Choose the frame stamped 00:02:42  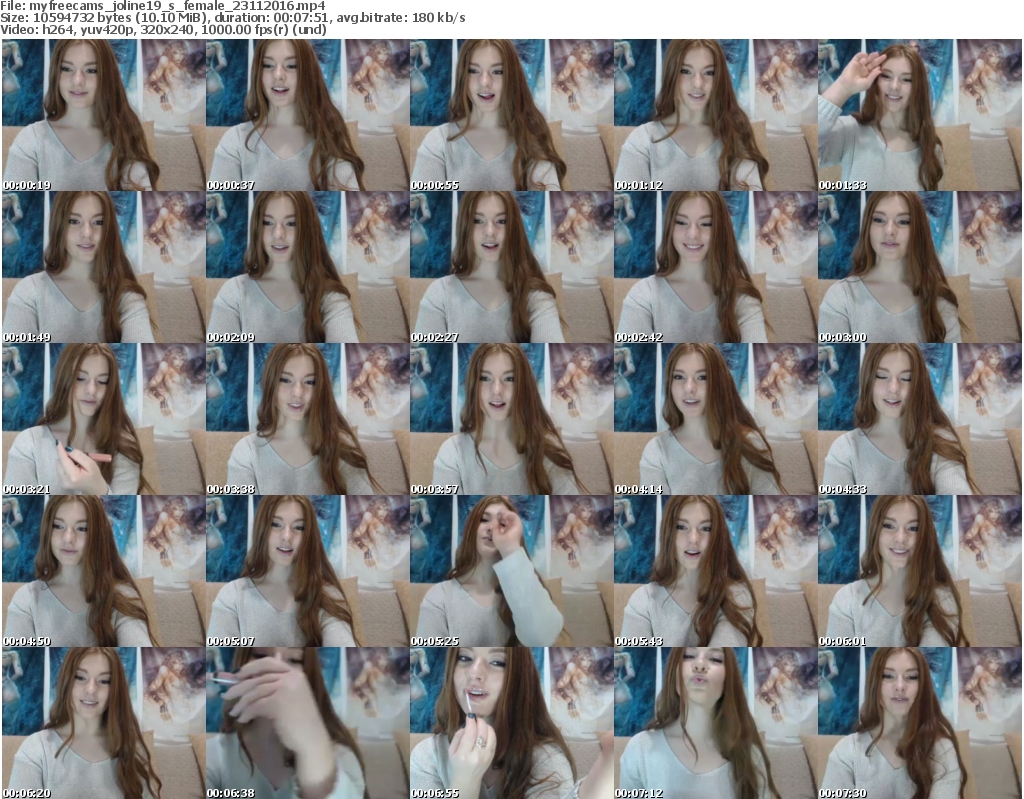pos(716,267)
